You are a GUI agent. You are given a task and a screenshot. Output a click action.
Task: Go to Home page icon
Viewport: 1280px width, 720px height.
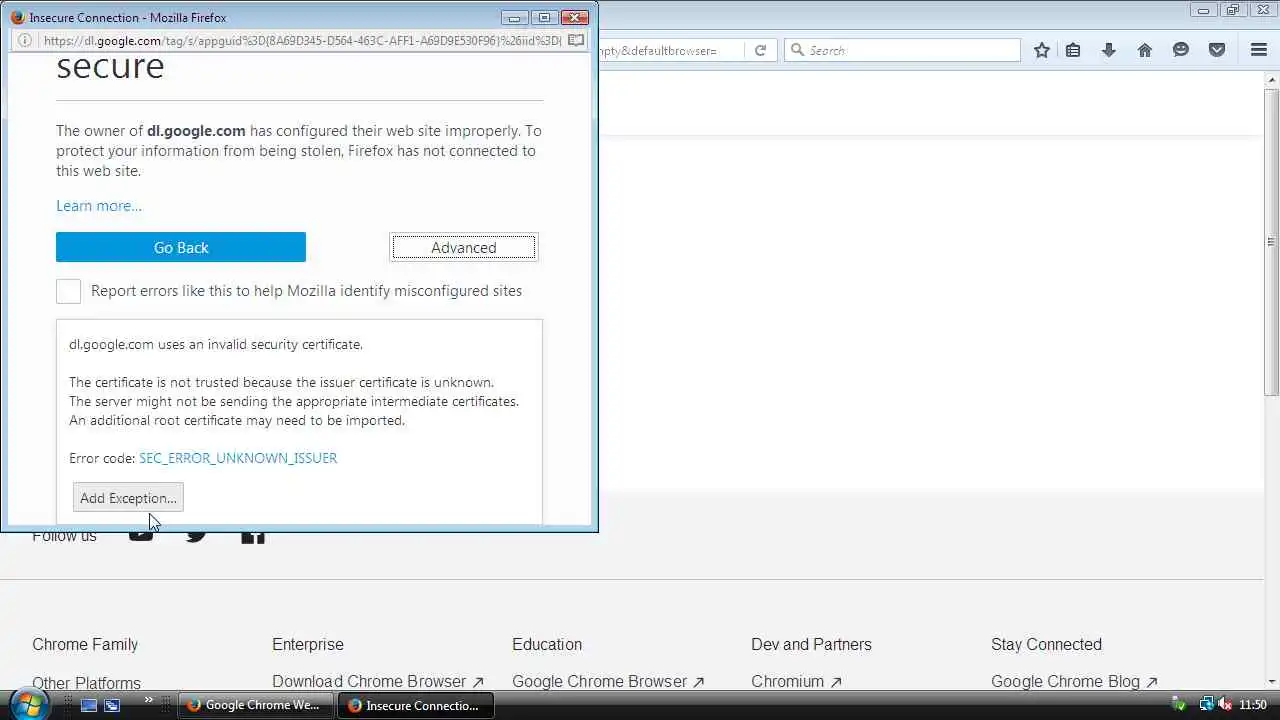coord(1145,50)
